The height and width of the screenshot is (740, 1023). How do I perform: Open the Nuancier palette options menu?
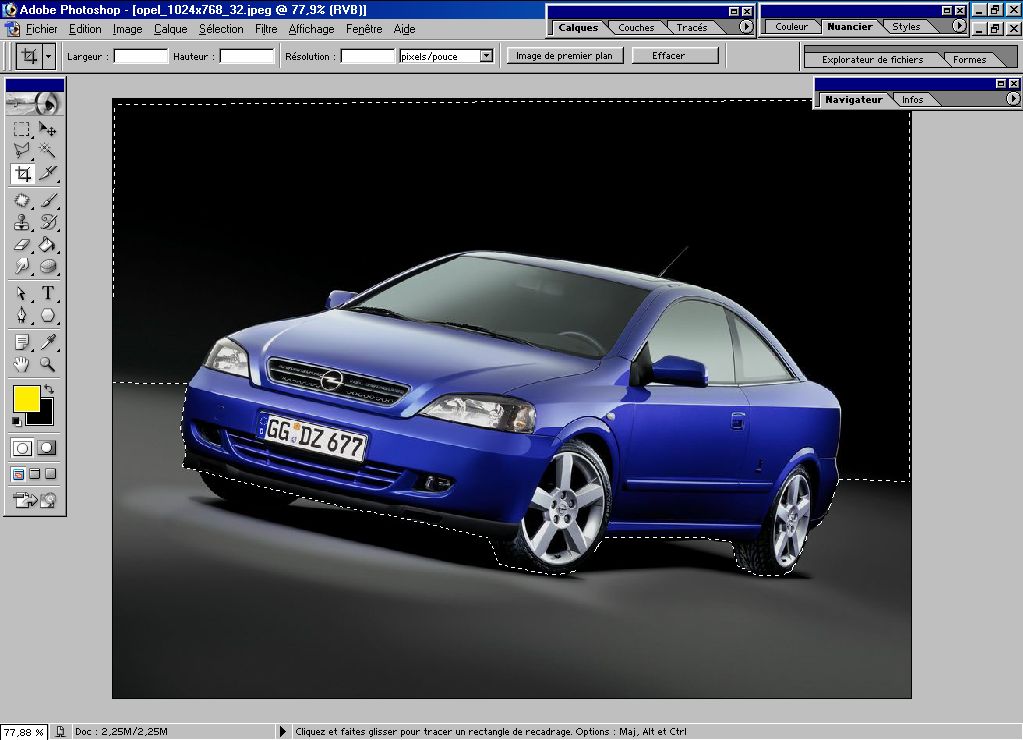959,26
